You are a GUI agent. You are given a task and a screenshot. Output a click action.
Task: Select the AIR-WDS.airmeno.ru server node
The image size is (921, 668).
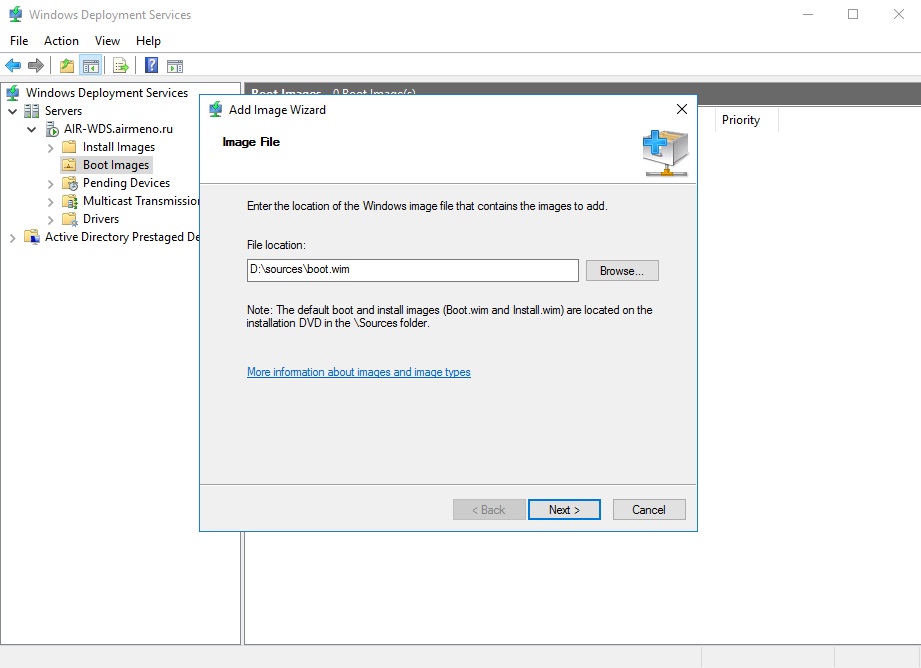point(111,129)
